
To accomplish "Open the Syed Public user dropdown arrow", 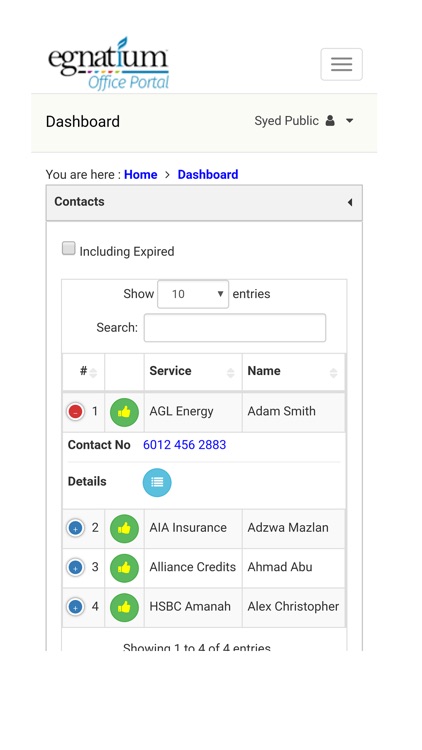I will coord(350,121).
